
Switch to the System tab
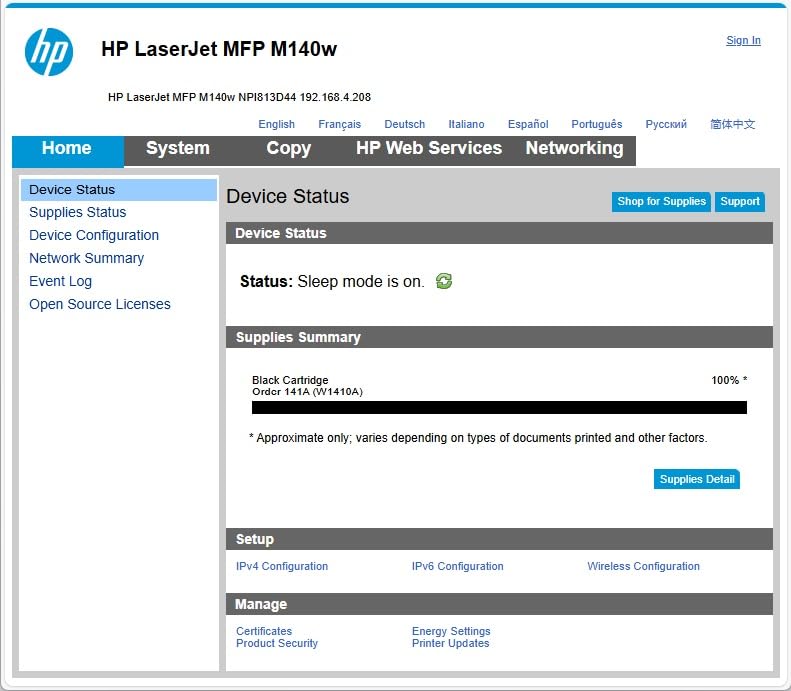[178, 148]
